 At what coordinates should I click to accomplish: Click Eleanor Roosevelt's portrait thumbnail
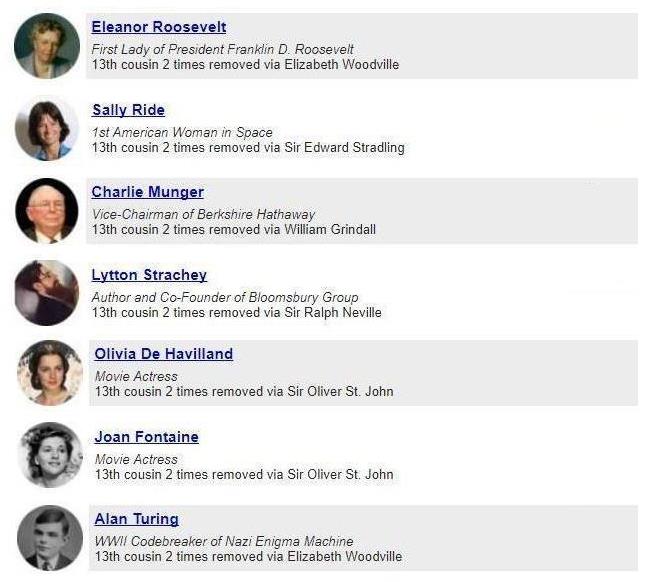point(47,46)
